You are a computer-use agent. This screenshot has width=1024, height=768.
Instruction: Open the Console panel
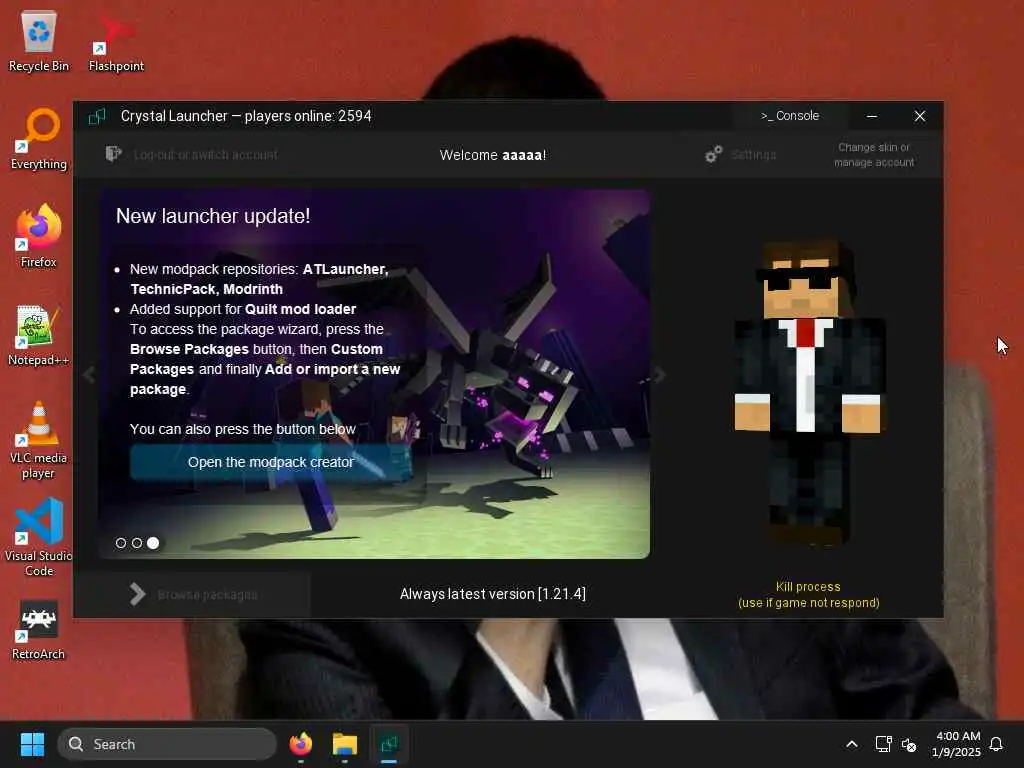[x=790, y=116]
